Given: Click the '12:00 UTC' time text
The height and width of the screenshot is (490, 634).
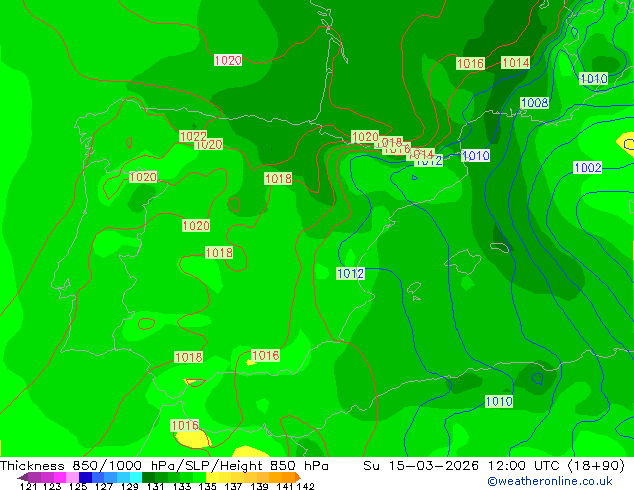Looking at the screenshot, I should pyautogui.click(x=523, y=466).
